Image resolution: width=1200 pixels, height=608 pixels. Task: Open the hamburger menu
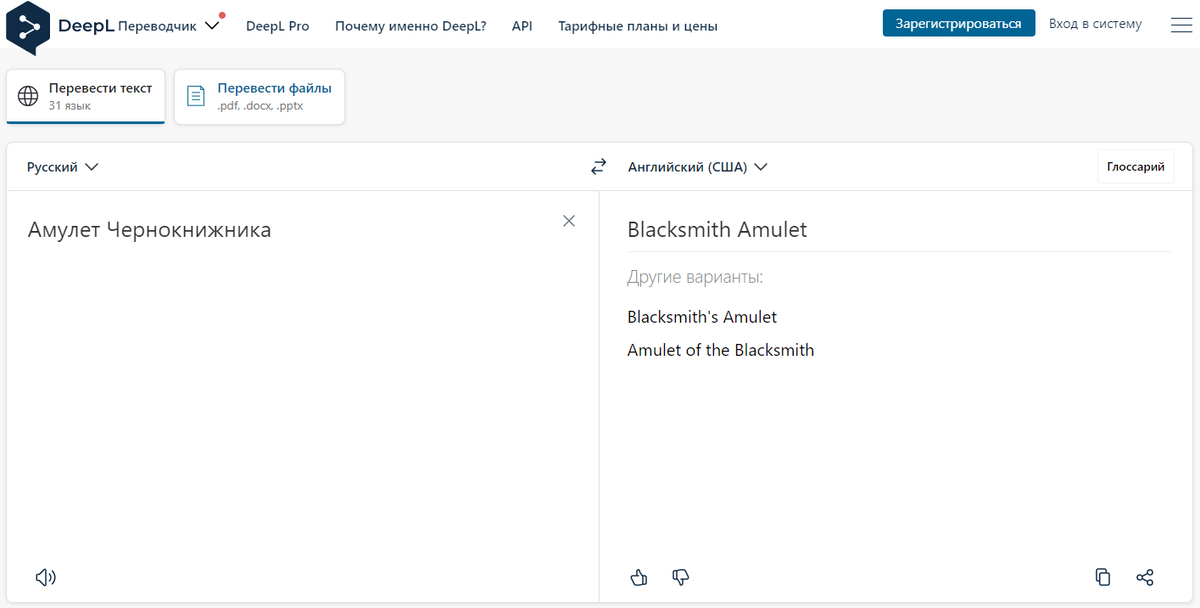click(1180, 25)
